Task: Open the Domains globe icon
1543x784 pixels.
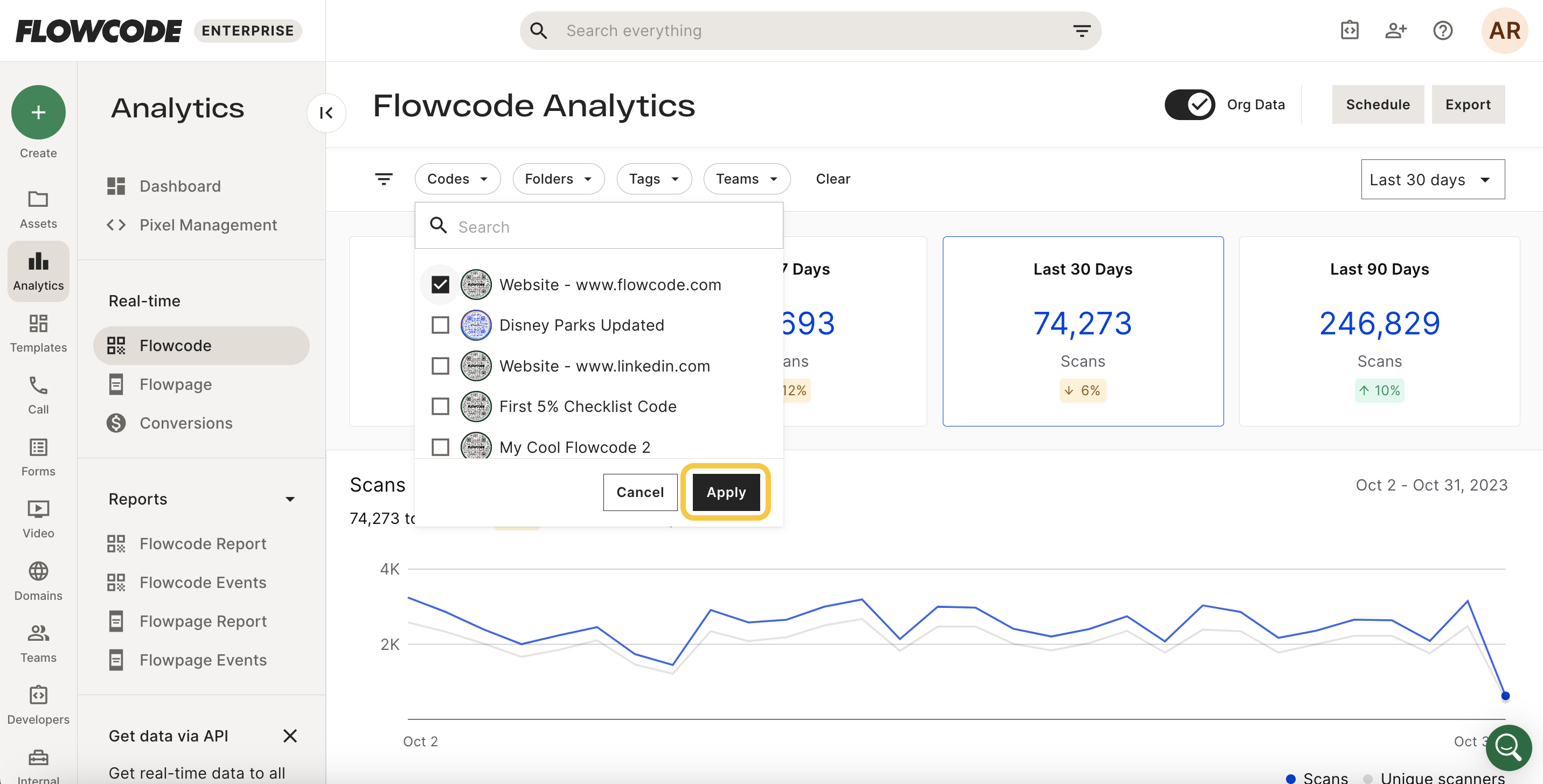Action: click(x=38, y=571)
